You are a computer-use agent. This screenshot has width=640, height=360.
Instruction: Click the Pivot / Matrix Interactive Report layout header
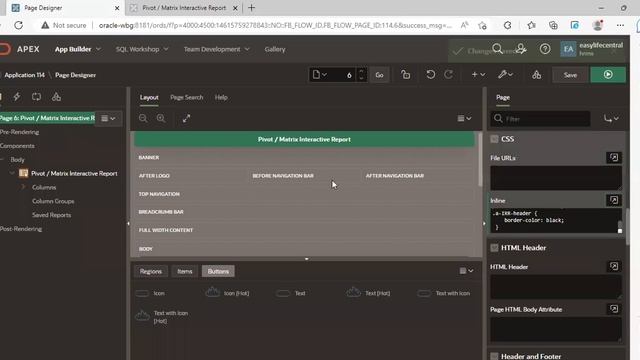pyautogui.click(x=304, y=139)
